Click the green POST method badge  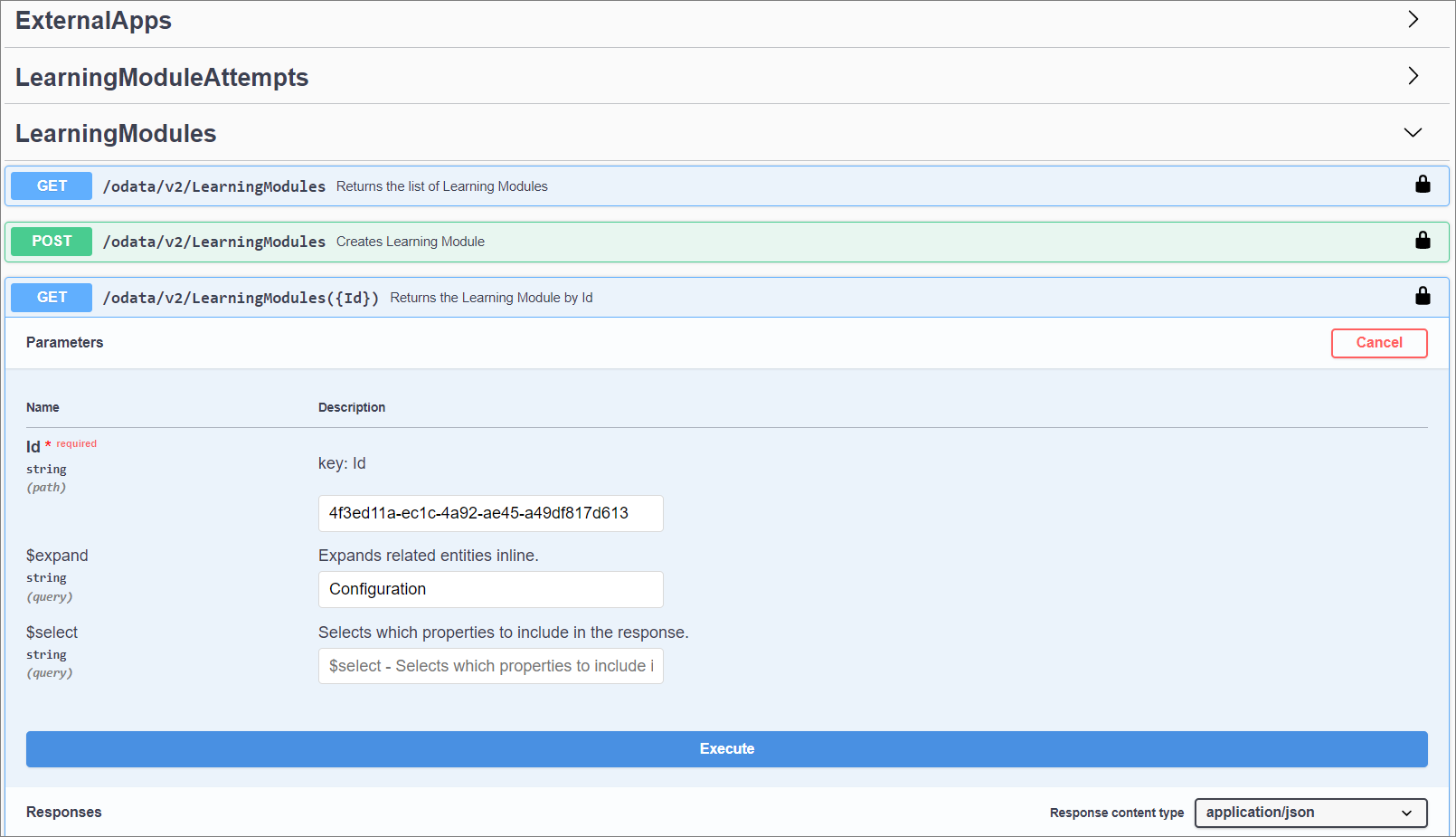point(52,242)
